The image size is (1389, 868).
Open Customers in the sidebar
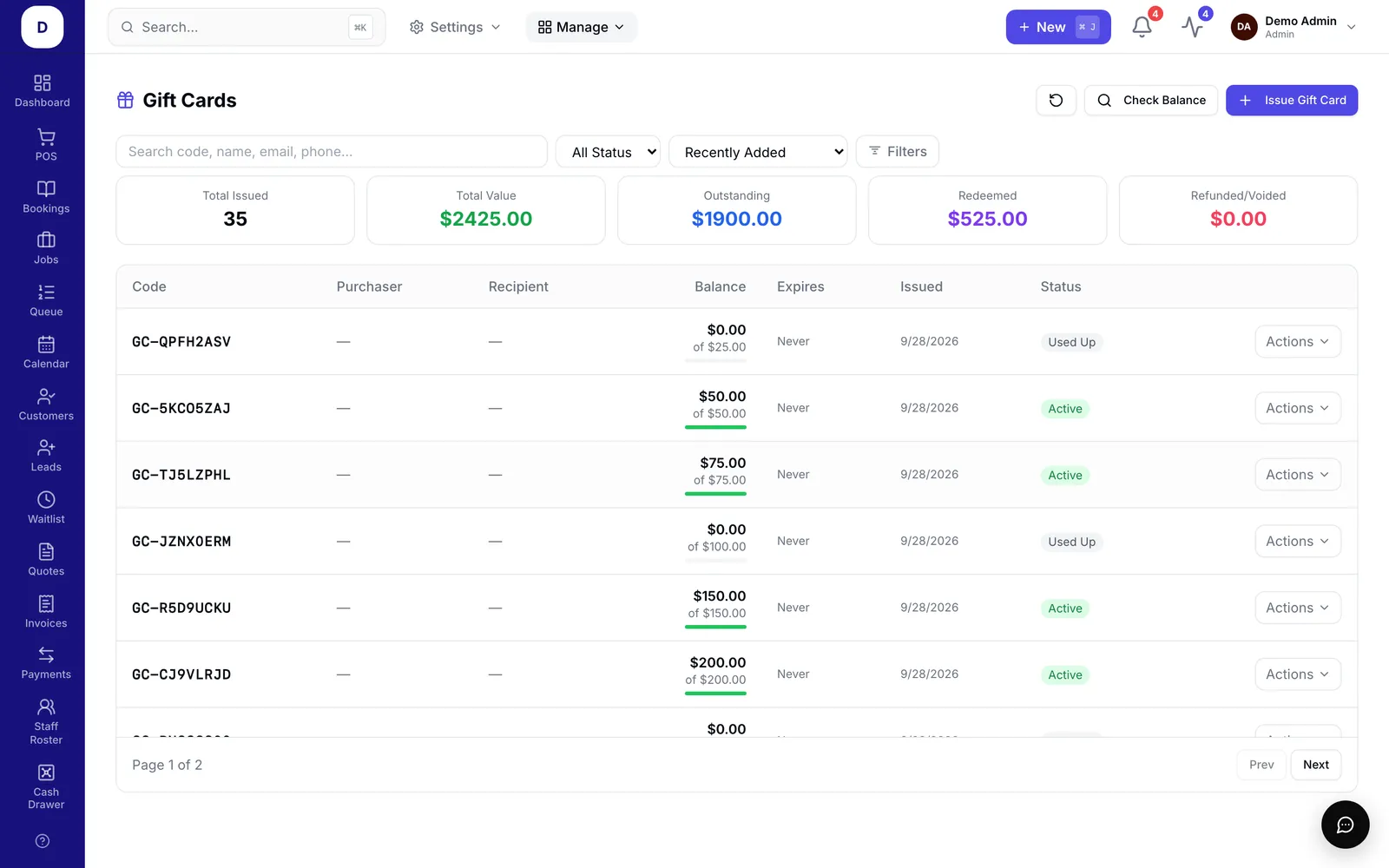pyautogui.click(x=46, y=404)
